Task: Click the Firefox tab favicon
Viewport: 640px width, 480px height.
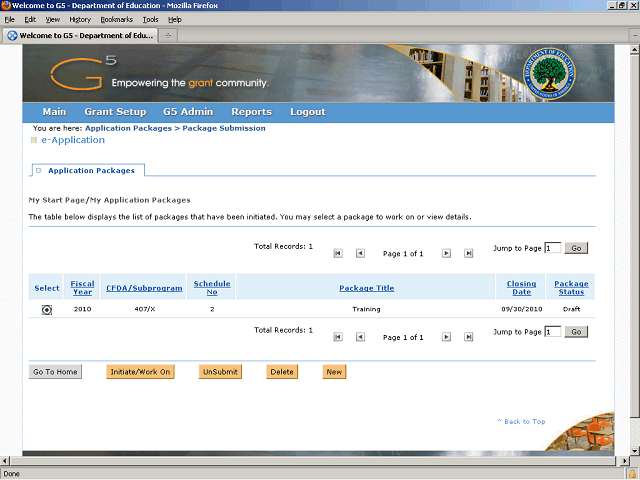Action: tap(12, 36)
